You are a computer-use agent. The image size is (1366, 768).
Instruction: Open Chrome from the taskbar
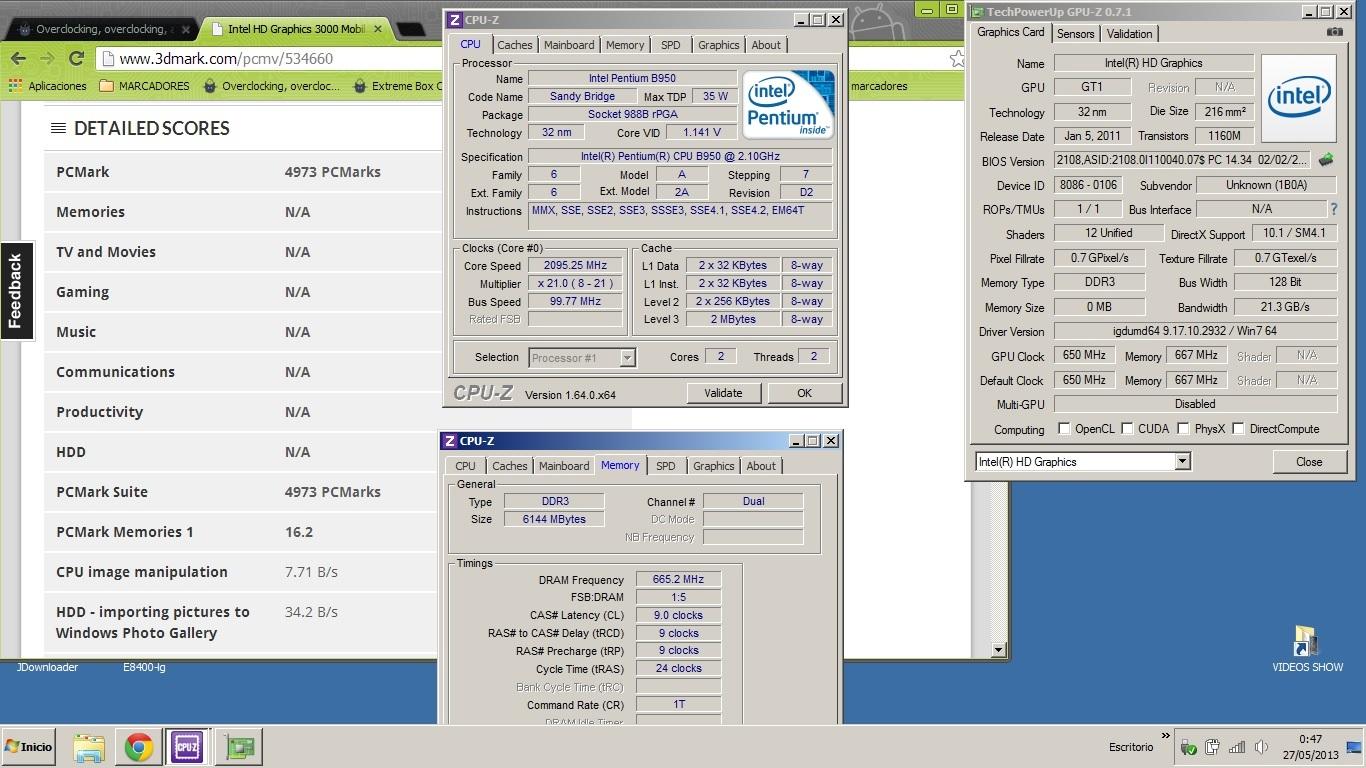138,747
